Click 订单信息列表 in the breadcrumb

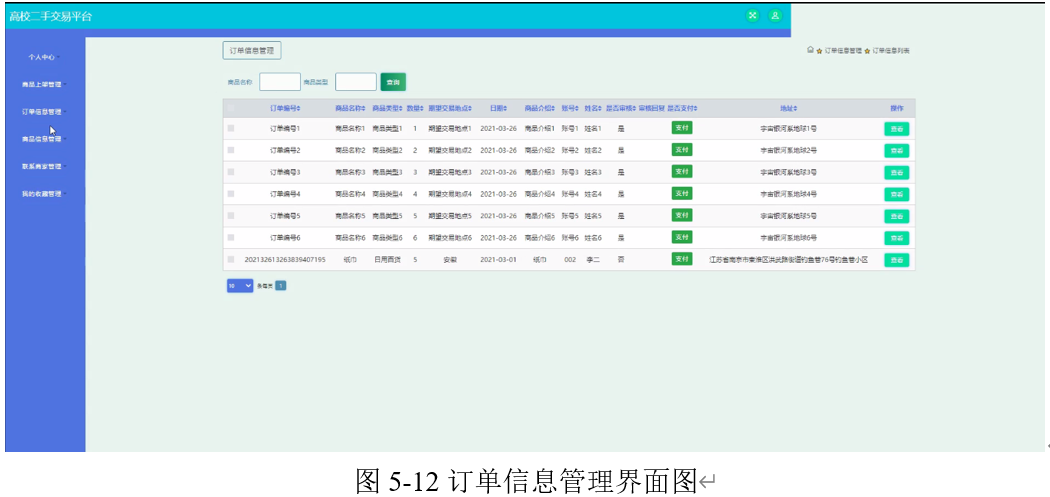891,50
